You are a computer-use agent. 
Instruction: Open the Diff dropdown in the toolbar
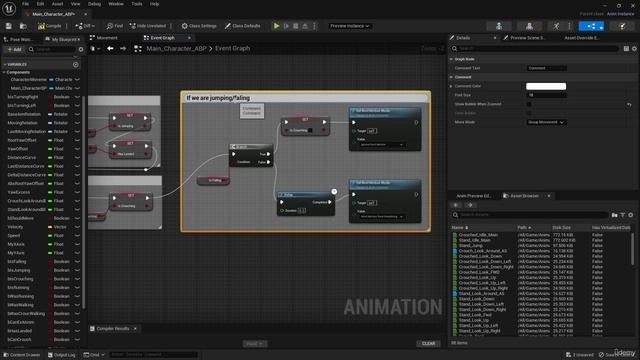click(85, 26)
